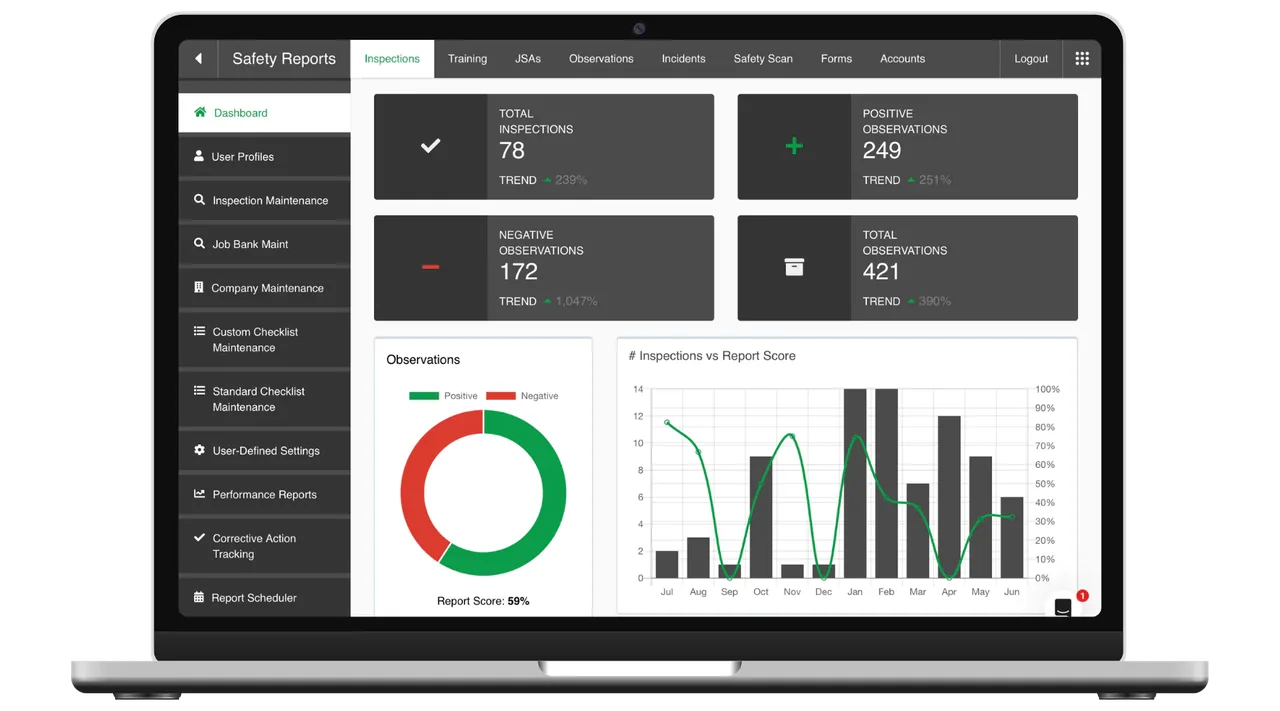Click the Jun bar in inspections chart
Image resolution: width=1280 pixels, height=711 pixels.
(1012, 537)
